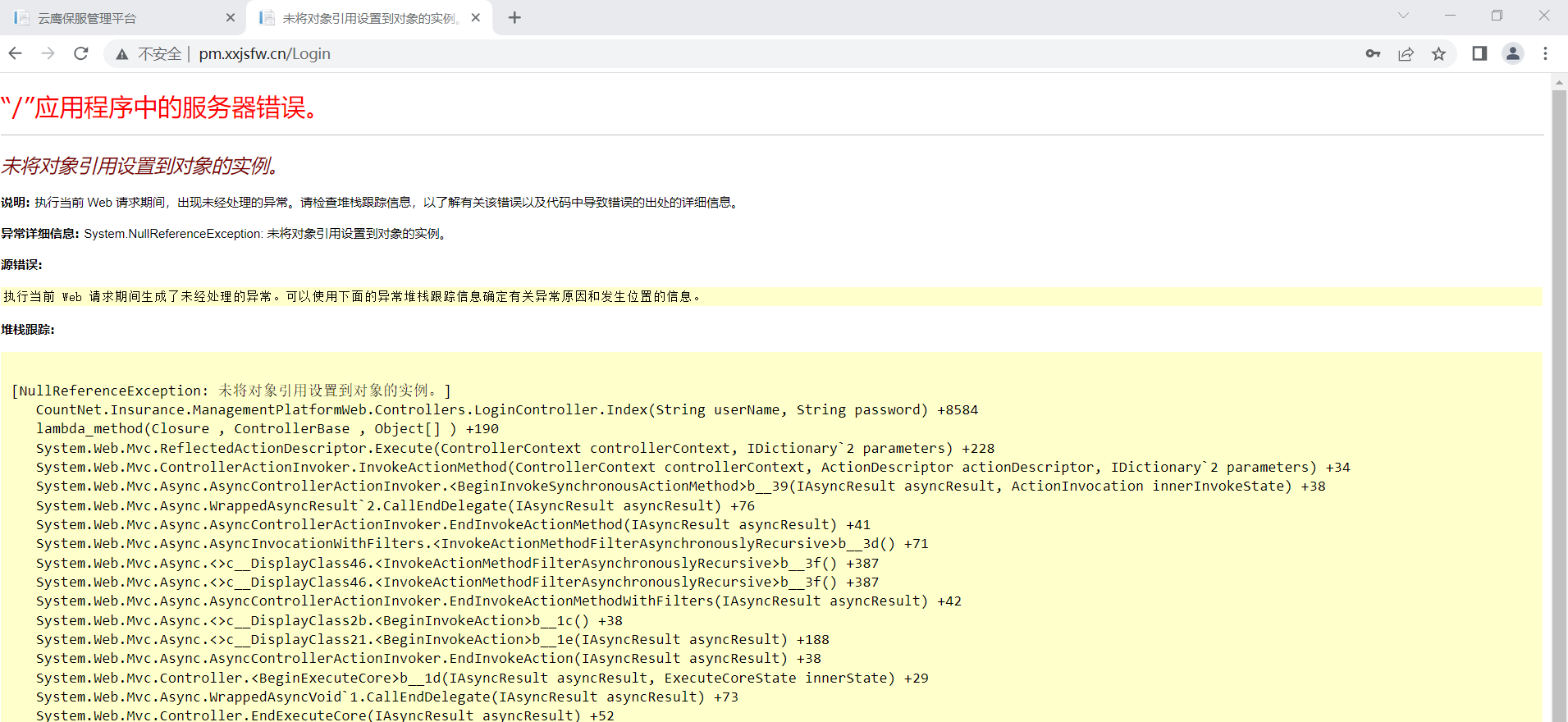
Task: Open a new browser tab
Action: tap(514, 18)
